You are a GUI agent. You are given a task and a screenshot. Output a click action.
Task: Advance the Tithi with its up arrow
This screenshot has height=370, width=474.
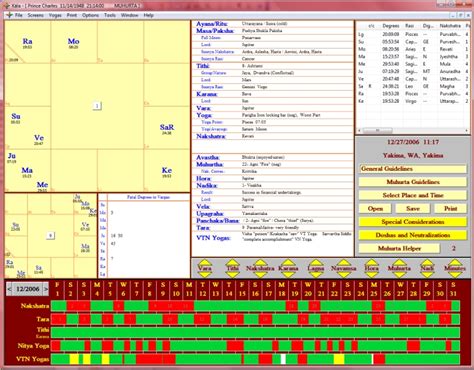coord(232,262)
